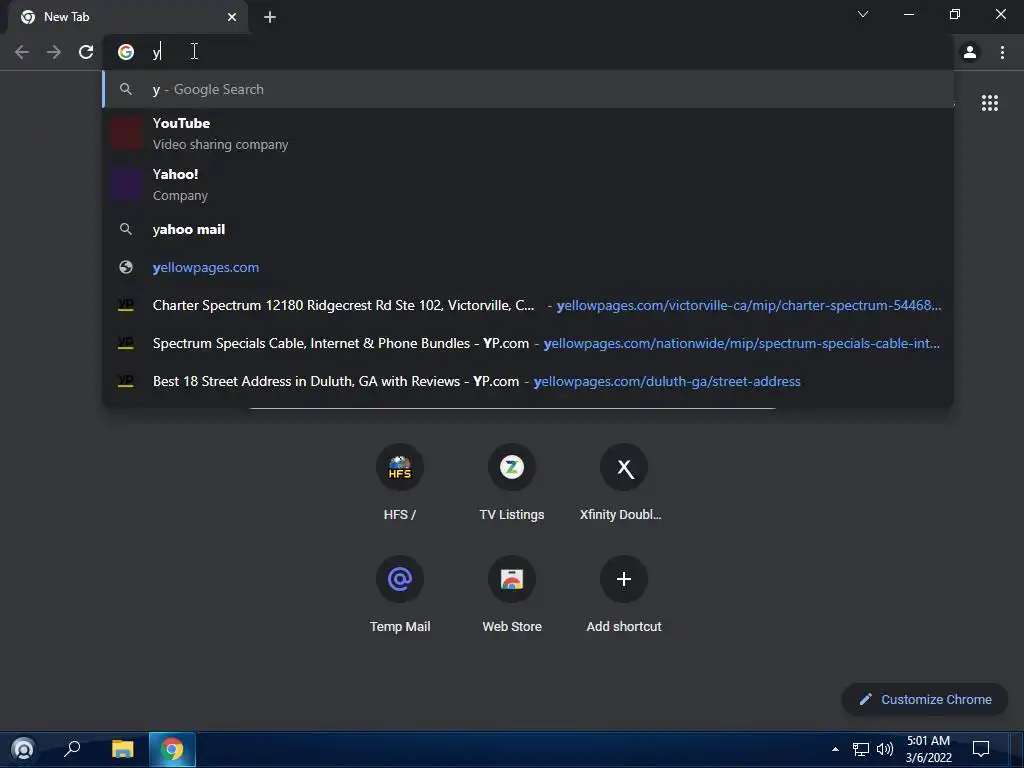Open the notification center icon
Screen dimensions: 1024x768
(981, 749)
